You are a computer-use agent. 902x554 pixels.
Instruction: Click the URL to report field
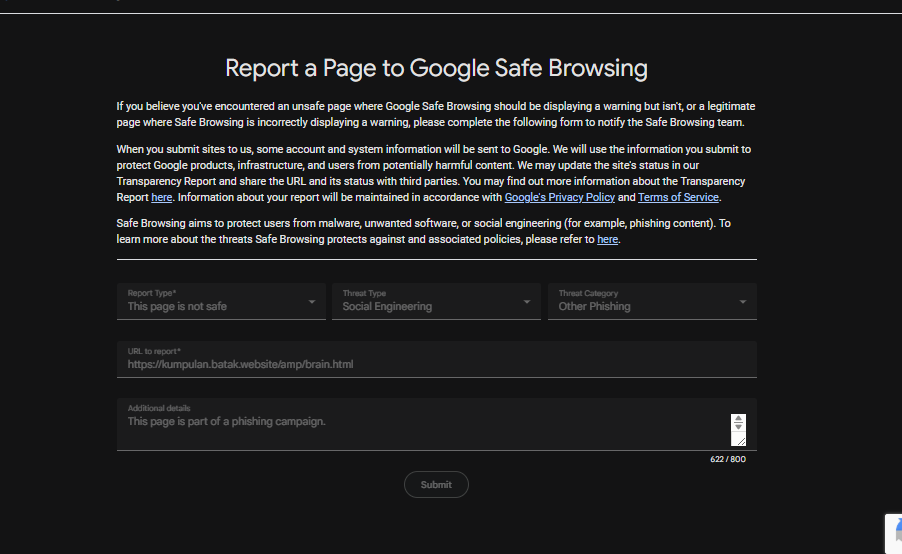click(x=437, y=360)
